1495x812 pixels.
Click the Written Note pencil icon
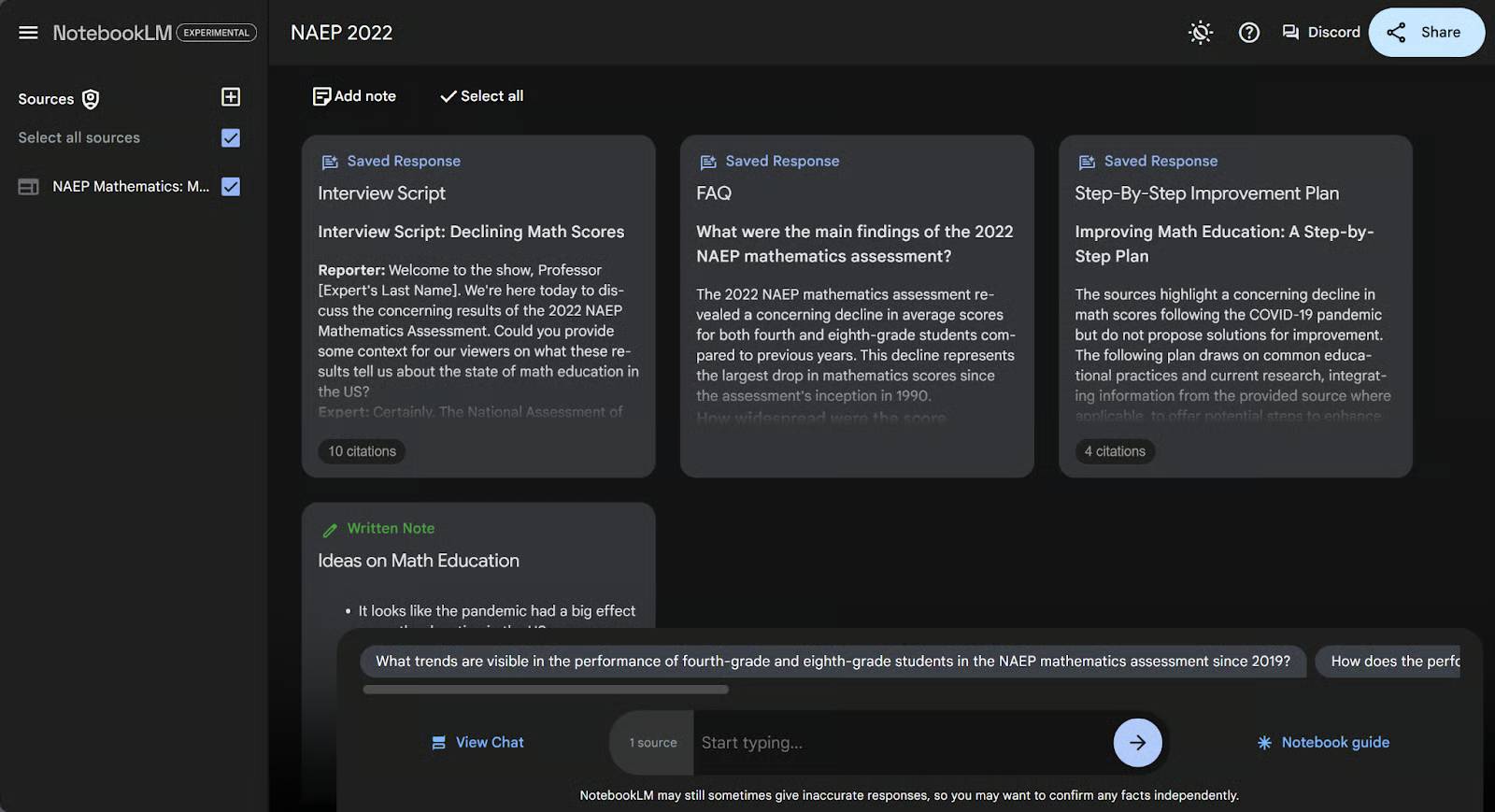[330, 530]
